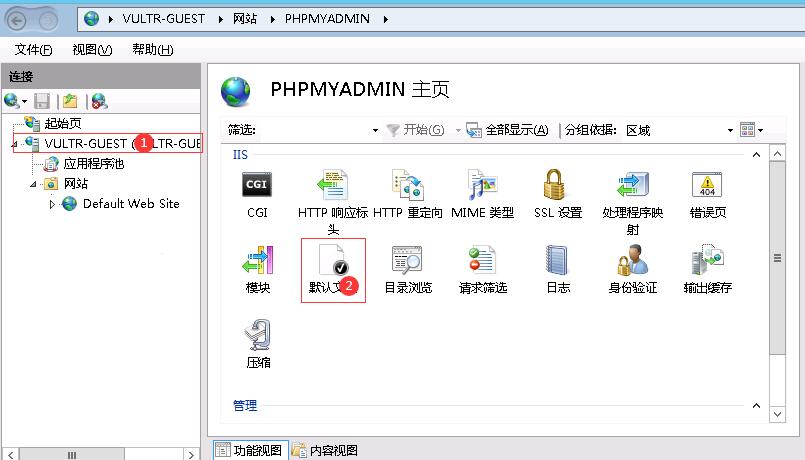Select 应用程序池 tree item
805x460 pixels.
93,164
